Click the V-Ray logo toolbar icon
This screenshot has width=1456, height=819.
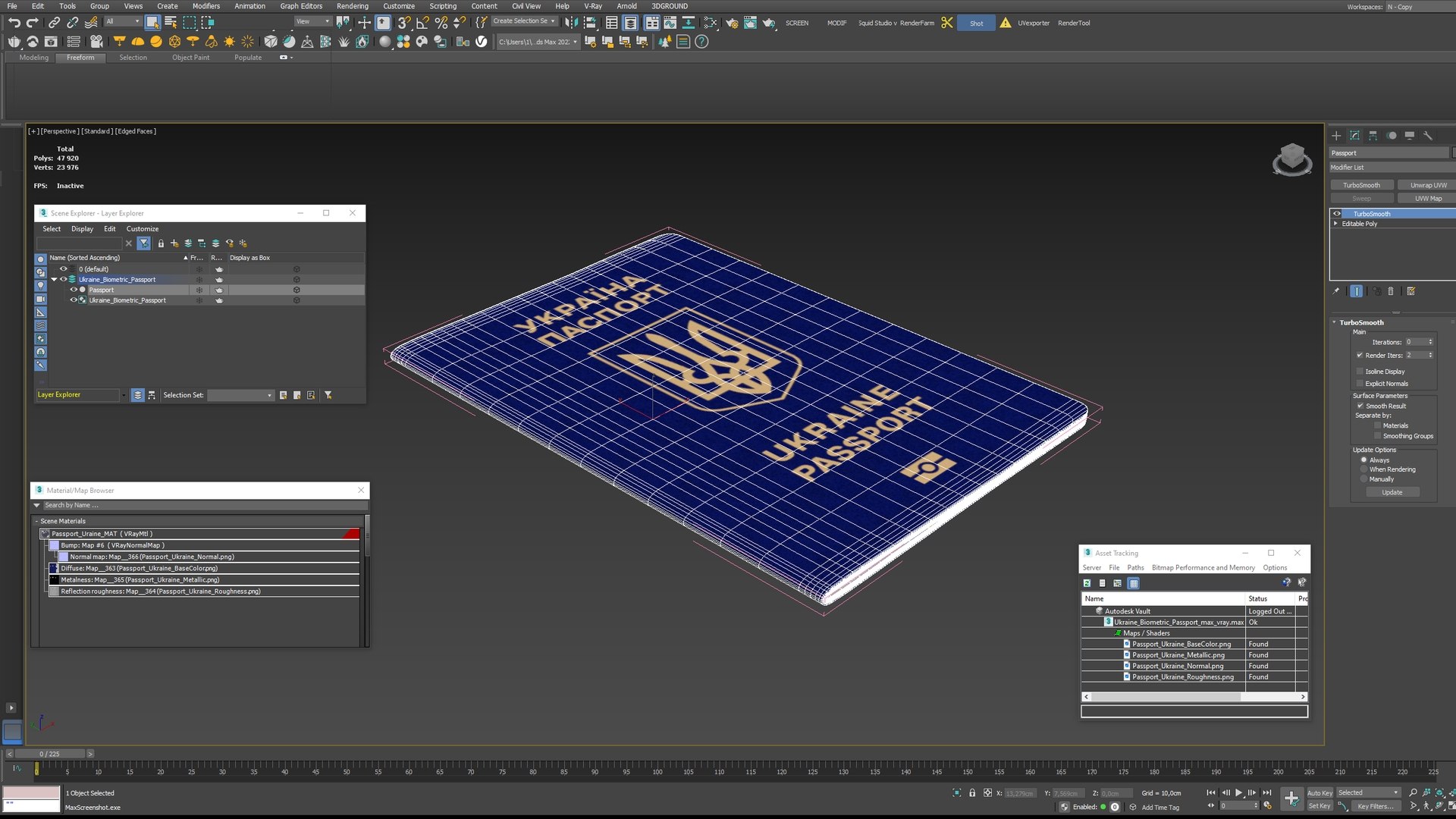pyautogui.click(x=481, y=42)
